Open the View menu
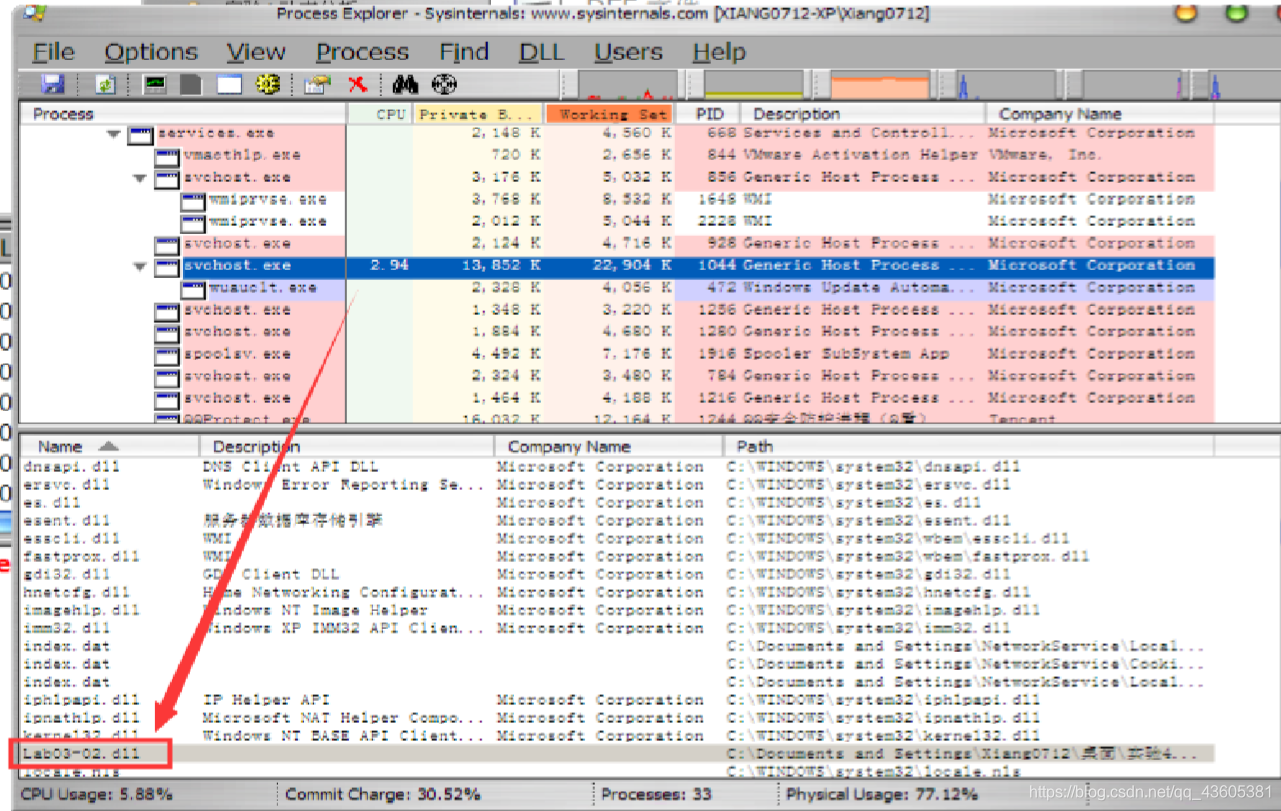 256,52
